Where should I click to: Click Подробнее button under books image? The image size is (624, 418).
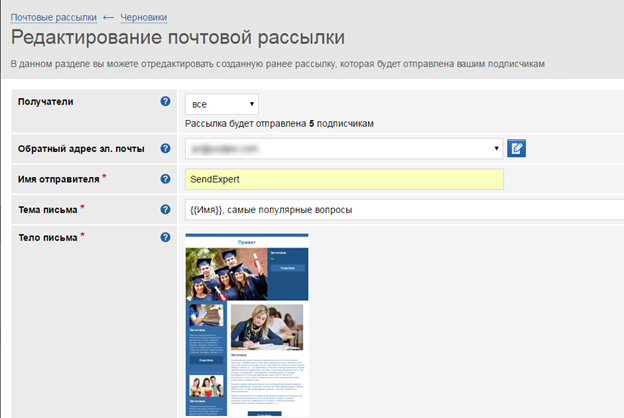click(x=206, y=360)
